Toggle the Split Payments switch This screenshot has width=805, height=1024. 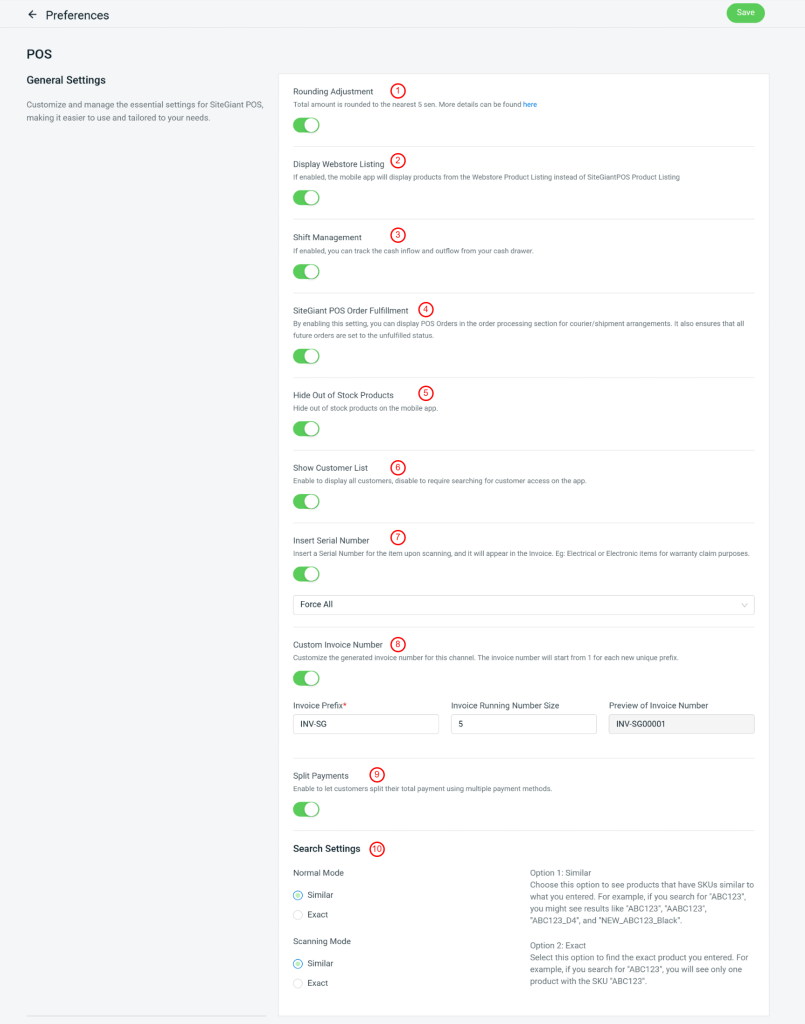click(x=306, y=809)
